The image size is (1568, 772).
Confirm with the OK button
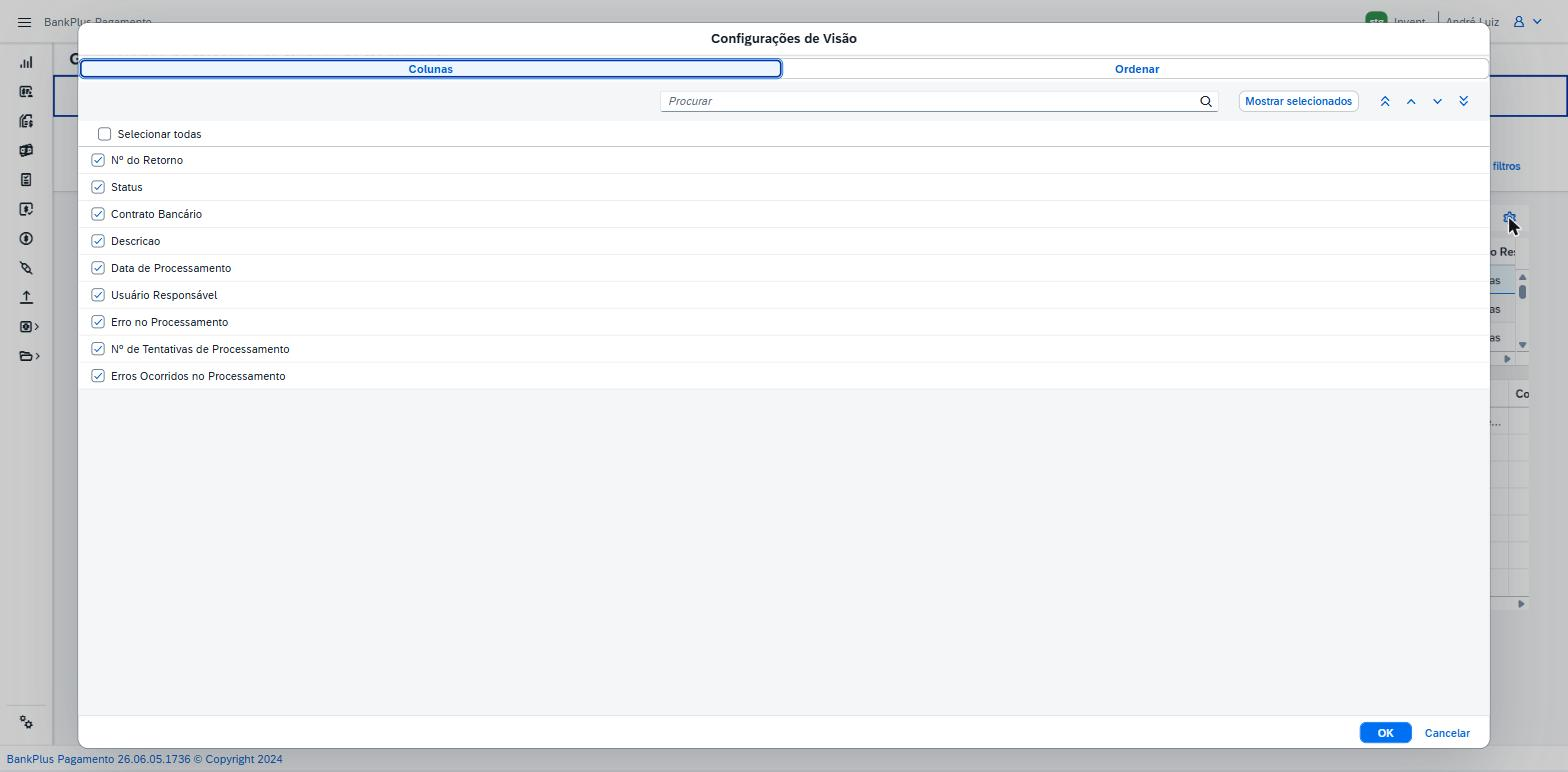pos(1385,733)
